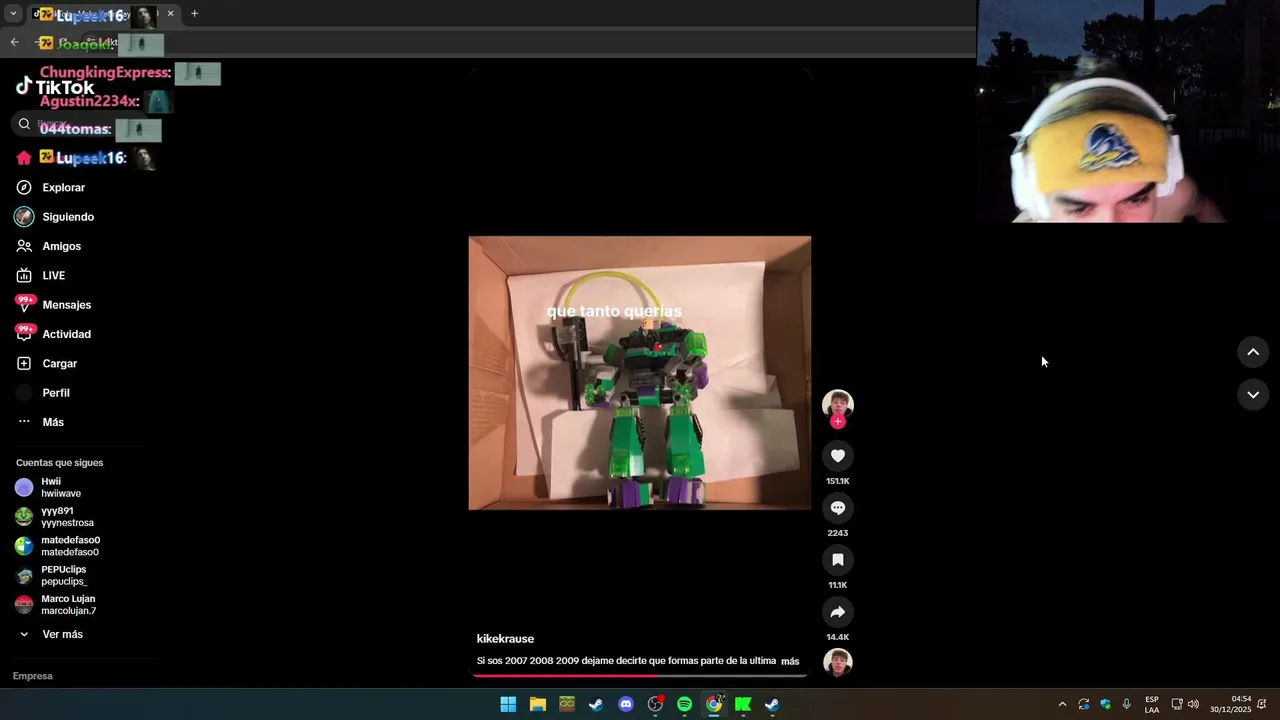
Task: Show hidden system tray icons
Action: [1062, 704]
